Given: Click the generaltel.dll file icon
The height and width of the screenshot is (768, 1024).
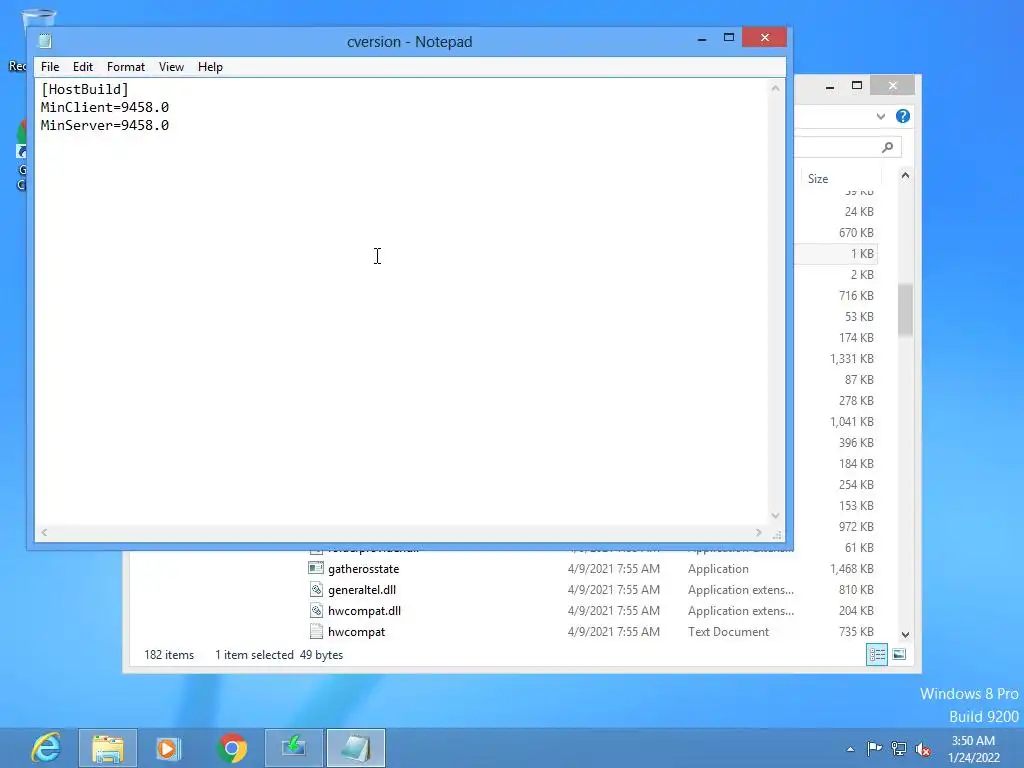Looking at the screenshot, I should [x=316, y=590].
